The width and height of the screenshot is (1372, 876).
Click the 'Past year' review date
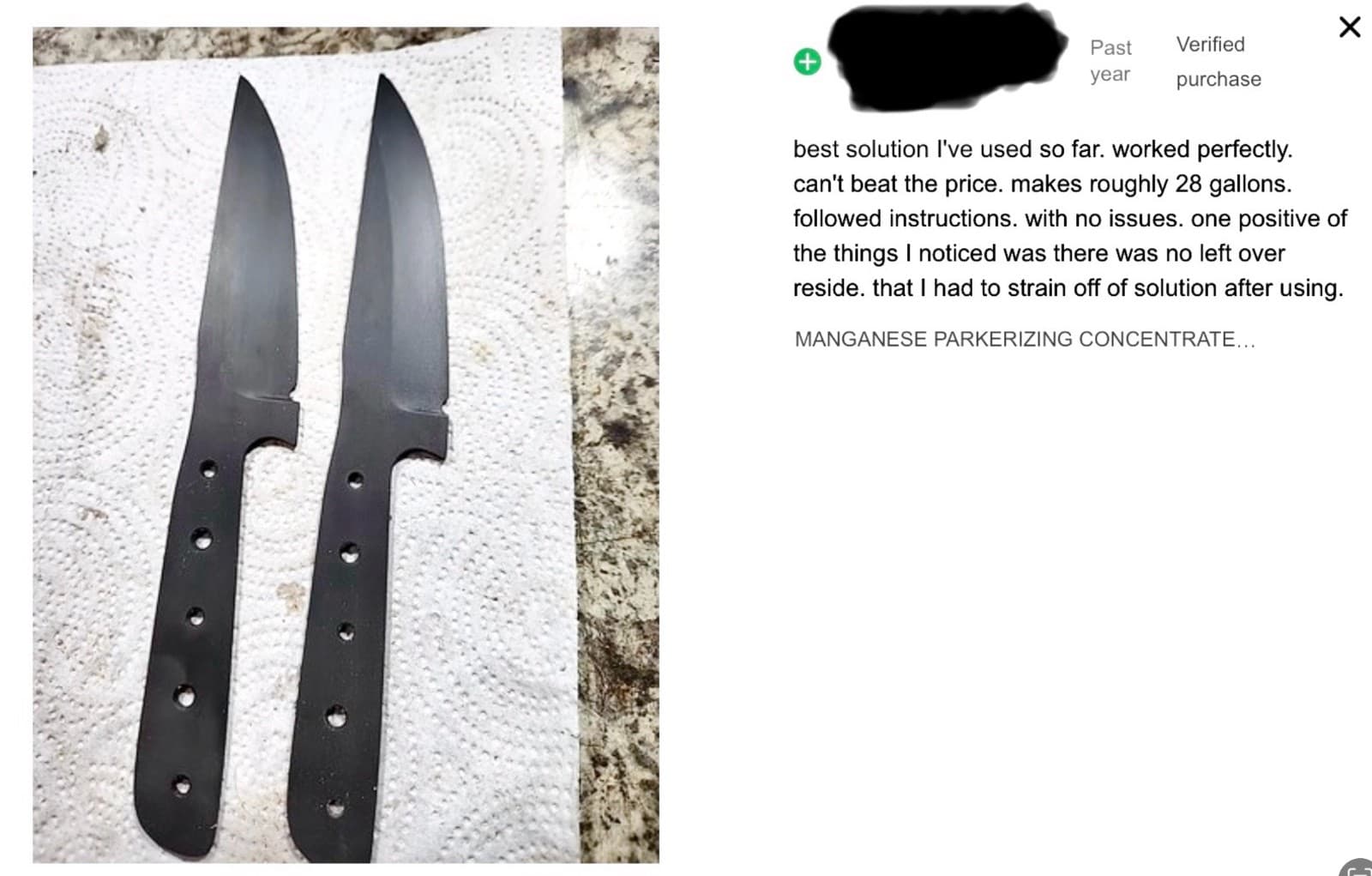(1111, 61)
